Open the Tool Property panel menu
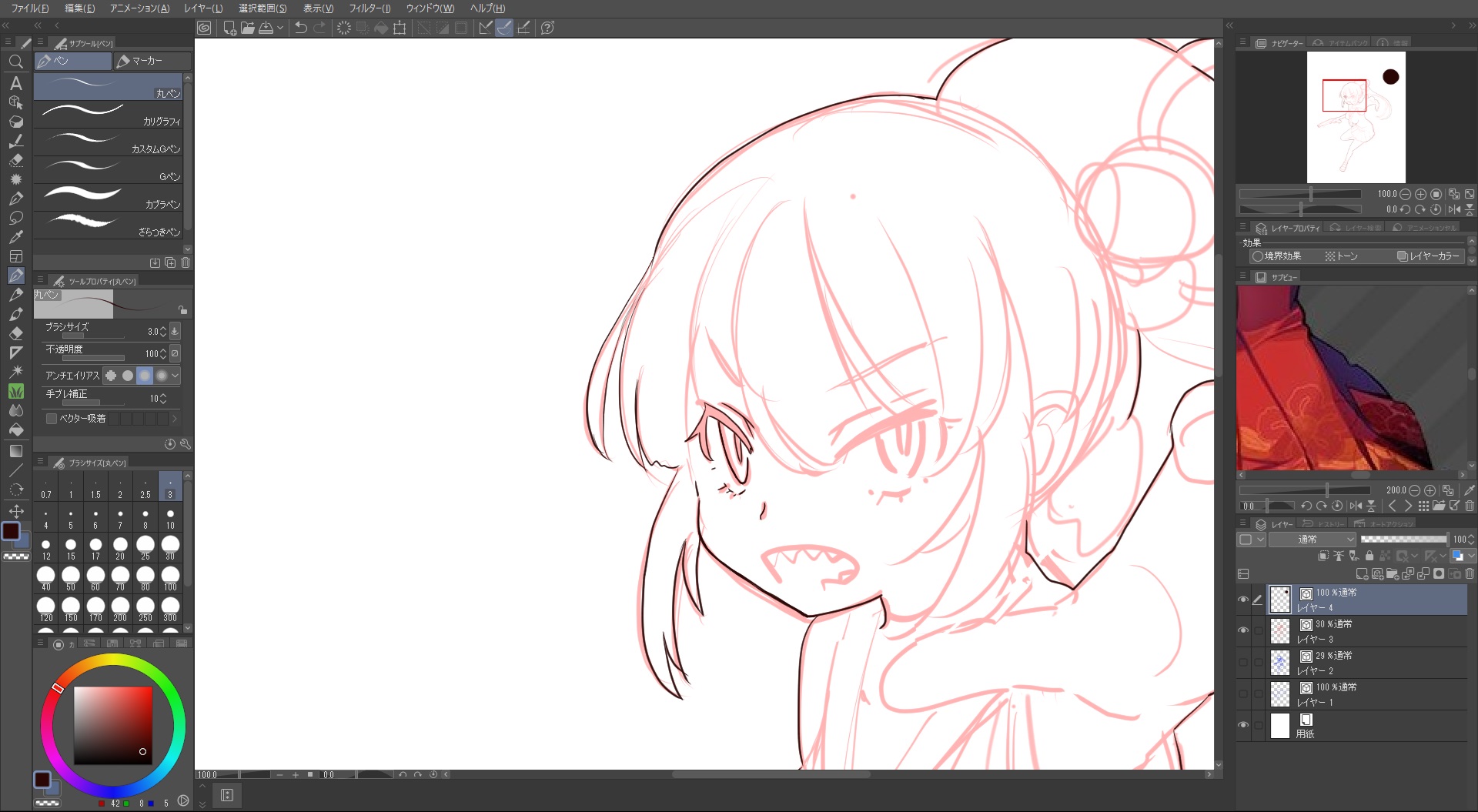 pyautogui.click(x=40, y=280)
